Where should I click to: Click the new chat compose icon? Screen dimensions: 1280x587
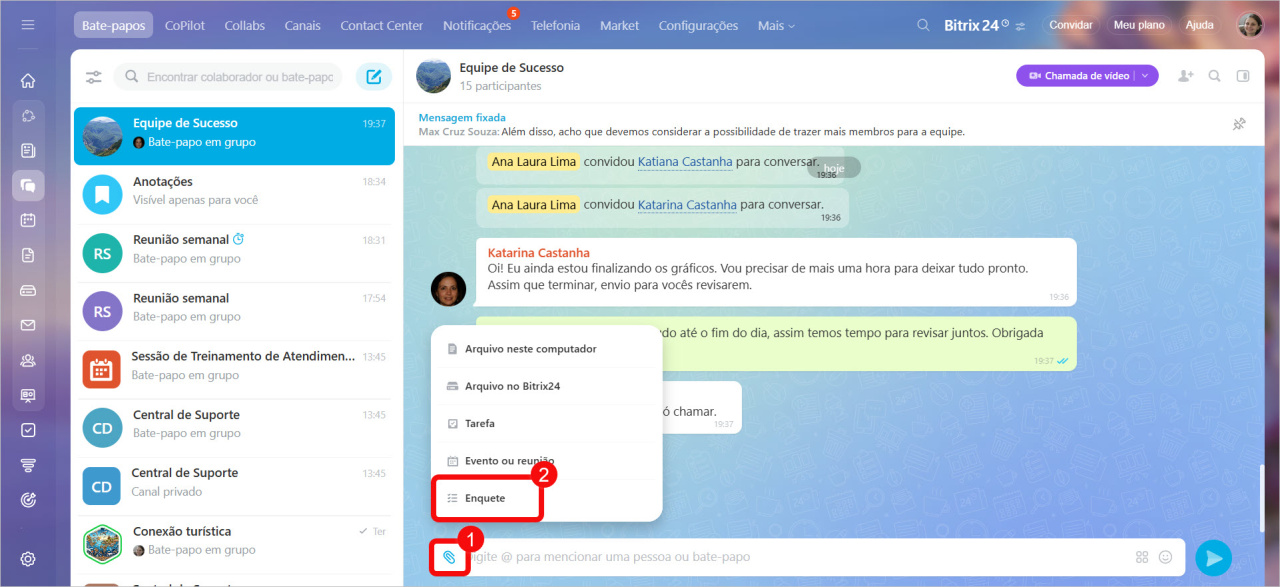click(374, 77)
